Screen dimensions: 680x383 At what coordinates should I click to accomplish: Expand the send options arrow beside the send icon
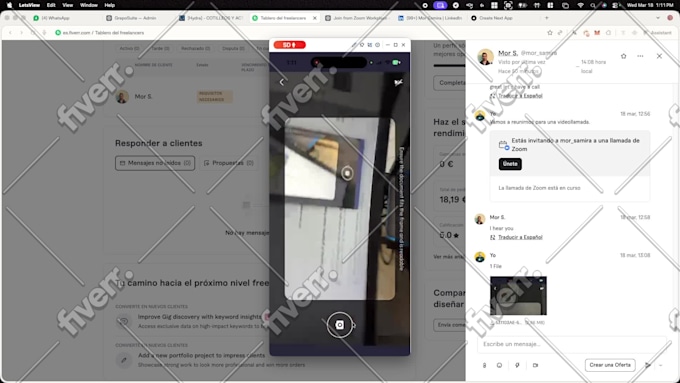click(660, 365)
